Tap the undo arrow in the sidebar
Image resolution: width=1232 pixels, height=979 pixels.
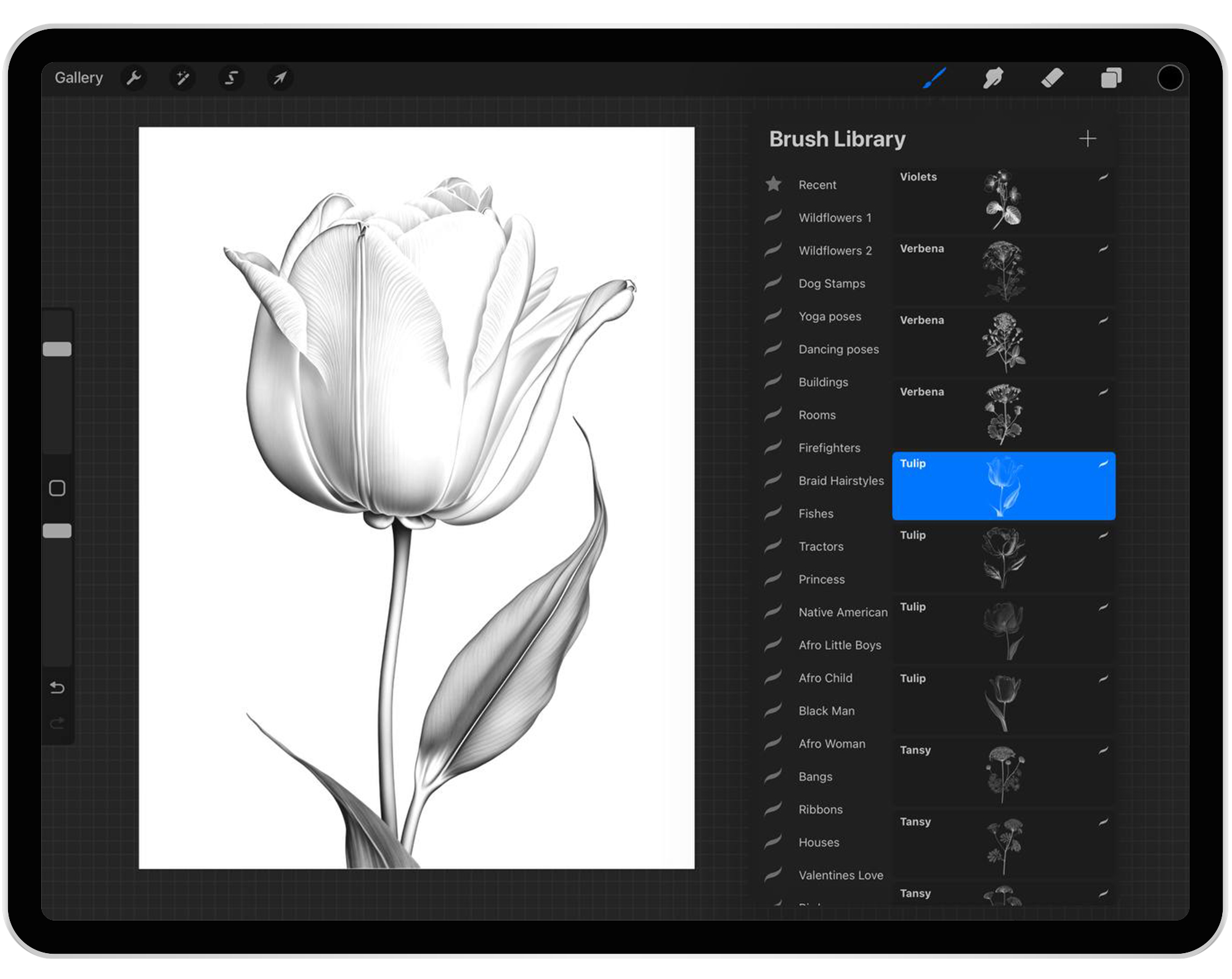point(59,688)
